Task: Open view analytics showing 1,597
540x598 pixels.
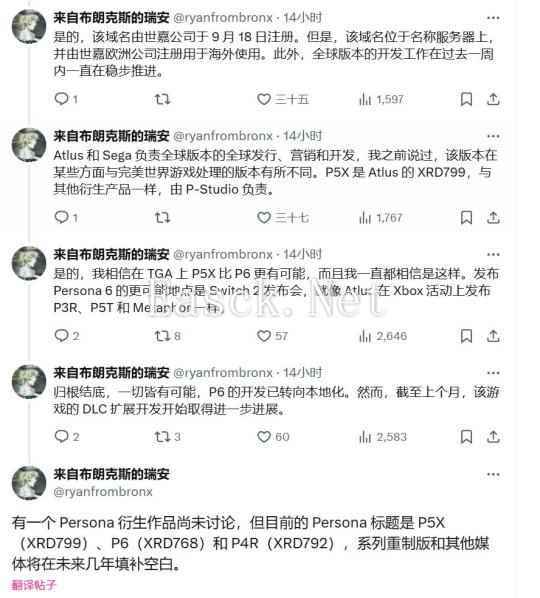Action: [381, 100]
